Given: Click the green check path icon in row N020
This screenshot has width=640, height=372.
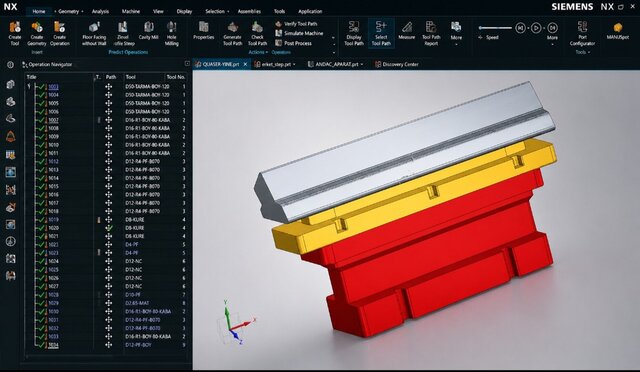Looking at the screenshot, I should pyautogui.click(x=109, y=228).
